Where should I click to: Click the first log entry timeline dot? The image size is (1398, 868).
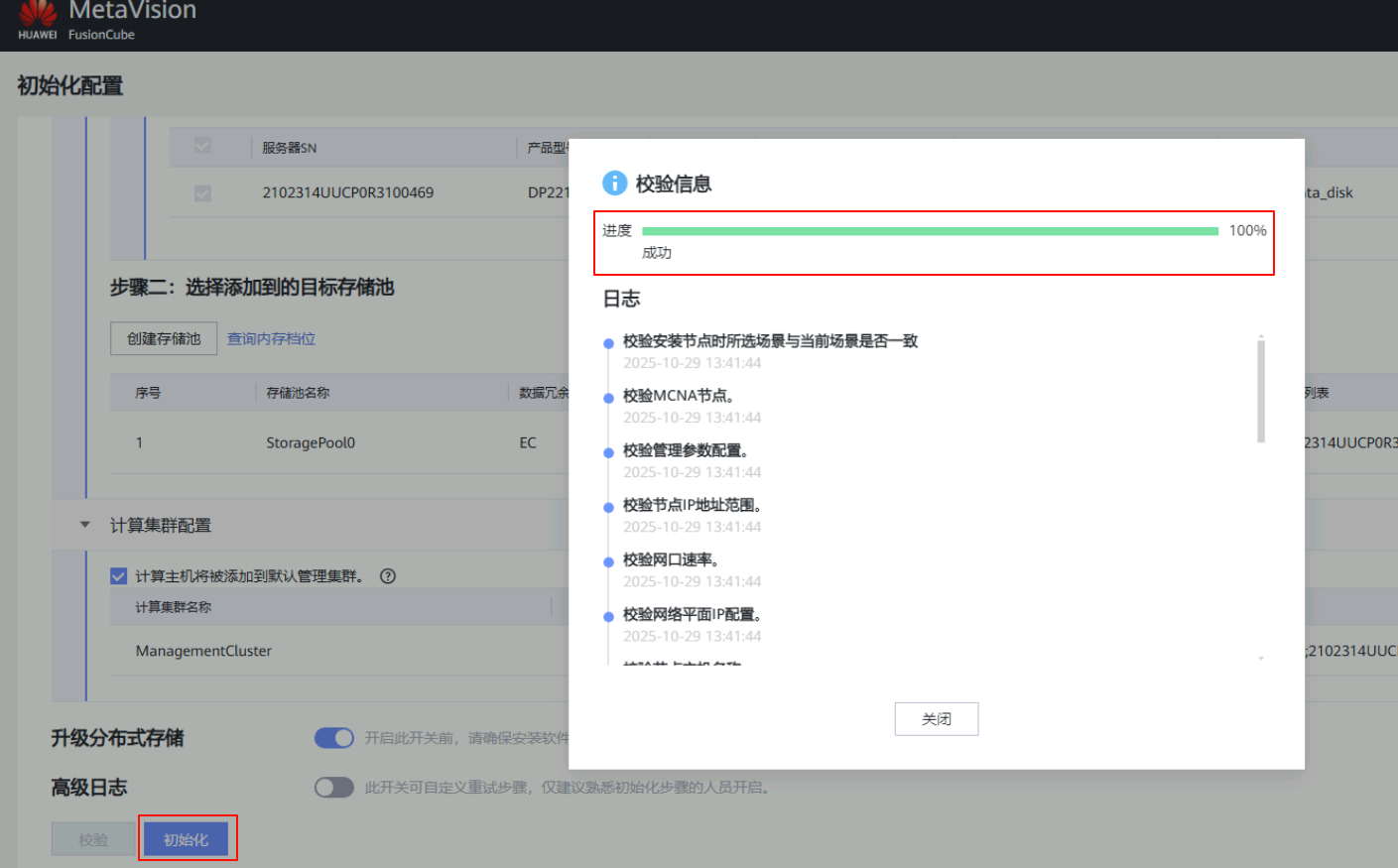[x=608, y=344]
